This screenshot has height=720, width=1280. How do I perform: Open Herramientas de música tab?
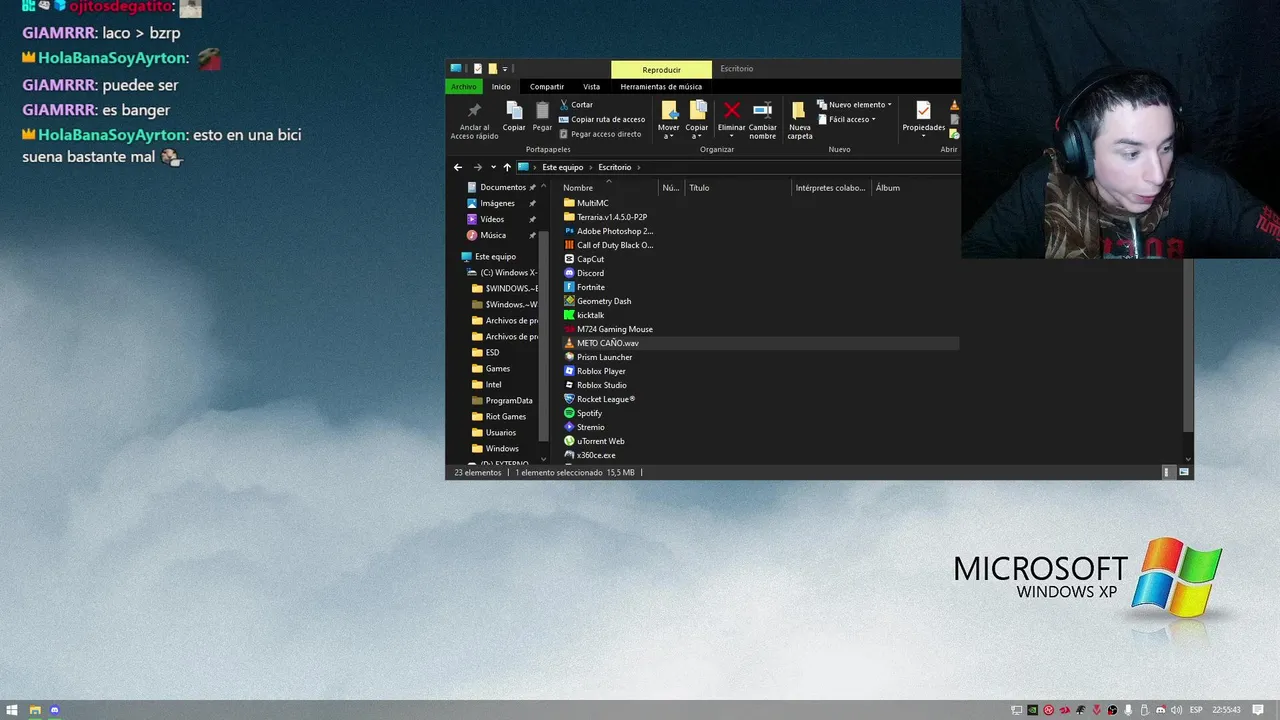[x=661, y=87]
